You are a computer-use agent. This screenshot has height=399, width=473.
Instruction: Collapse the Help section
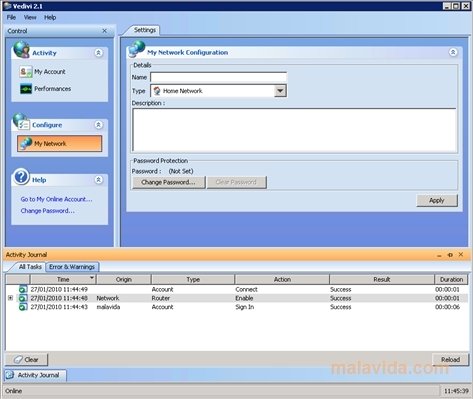(98, 180)
